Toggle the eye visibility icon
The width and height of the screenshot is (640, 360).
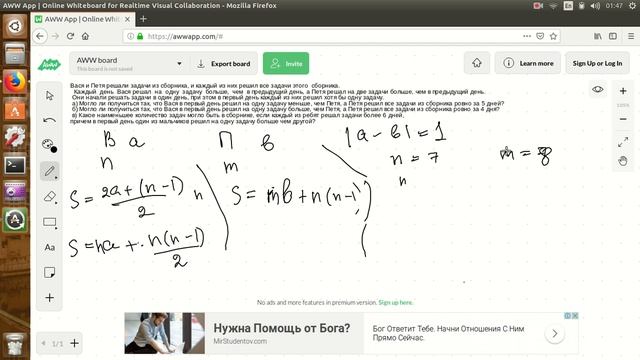tap(598, 89)
